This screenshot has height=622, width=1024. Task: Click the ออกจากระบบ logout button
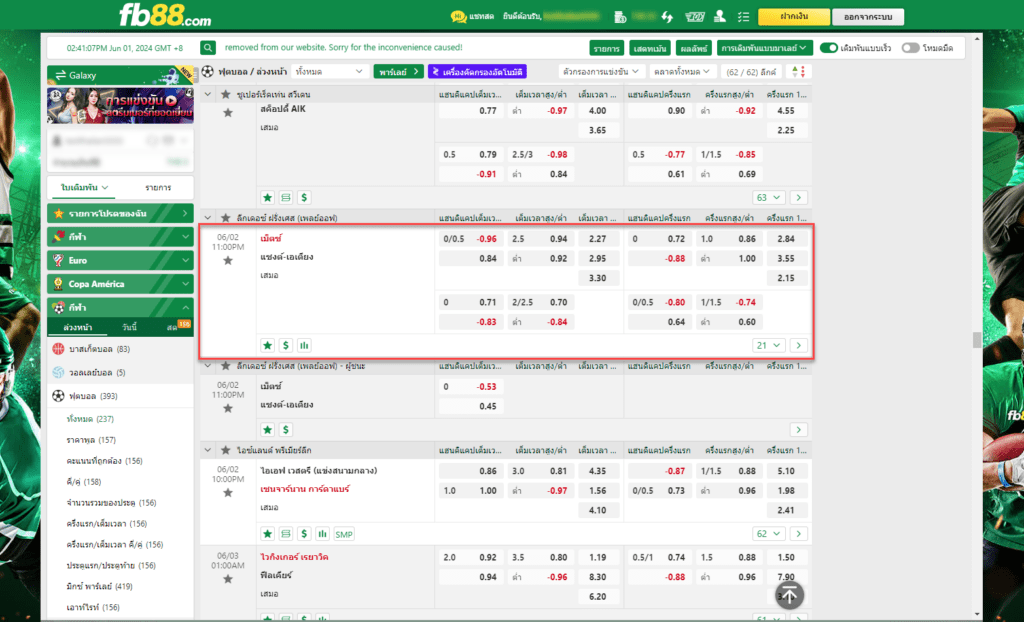(868, 17)
